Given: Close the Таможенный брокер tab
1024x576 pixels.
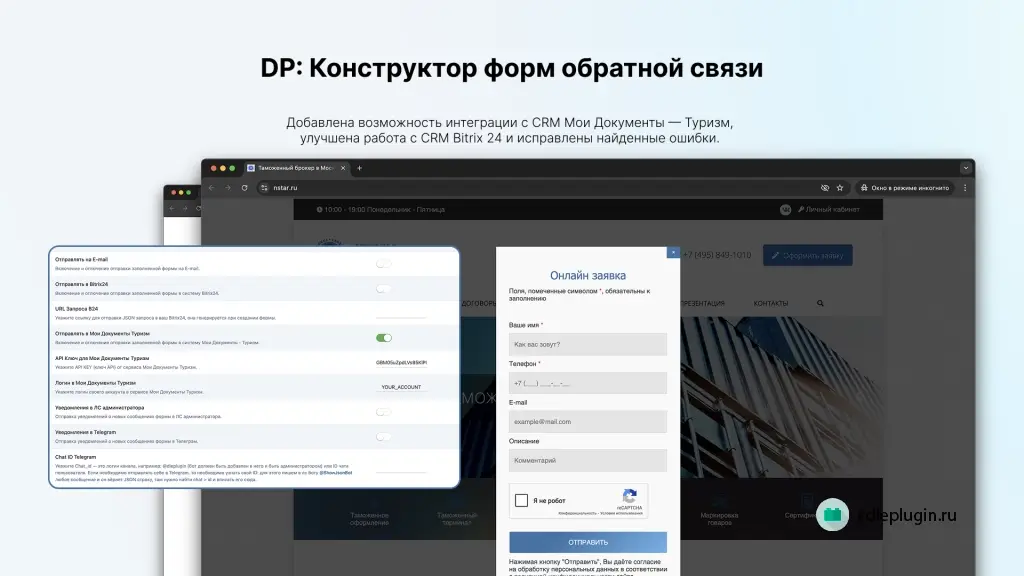Looking at the screenshot, I should (x=343, y=168).
